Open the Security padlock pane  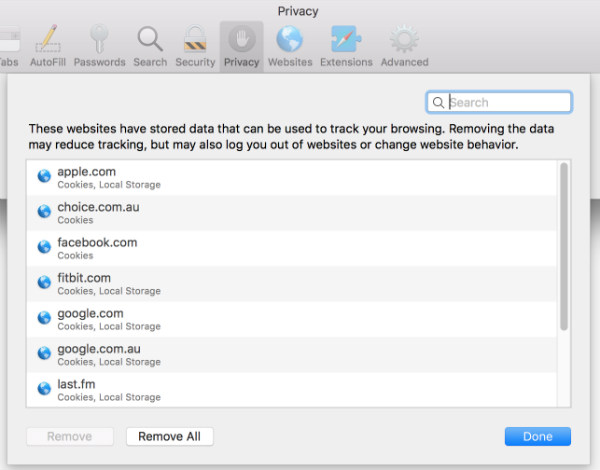[x=194, y=46]
